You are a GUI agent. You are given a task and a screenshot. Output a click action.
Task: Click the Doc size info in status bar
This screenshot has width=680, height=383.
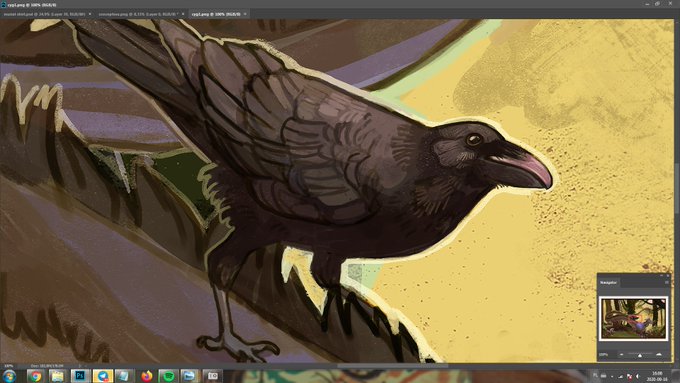47,366
